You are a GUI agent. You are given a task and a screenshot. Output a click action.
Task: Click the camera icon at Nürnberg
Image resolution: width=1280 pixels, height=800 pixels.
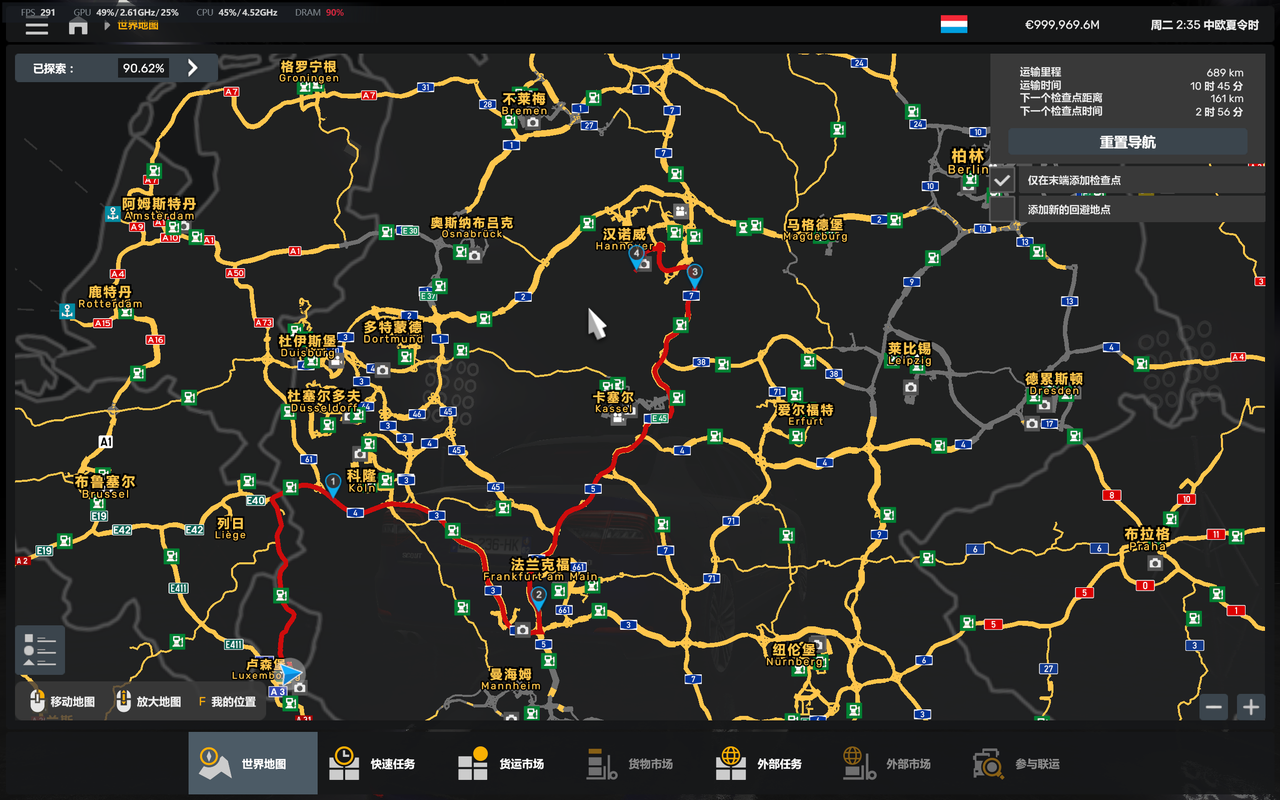coord(818,643)
